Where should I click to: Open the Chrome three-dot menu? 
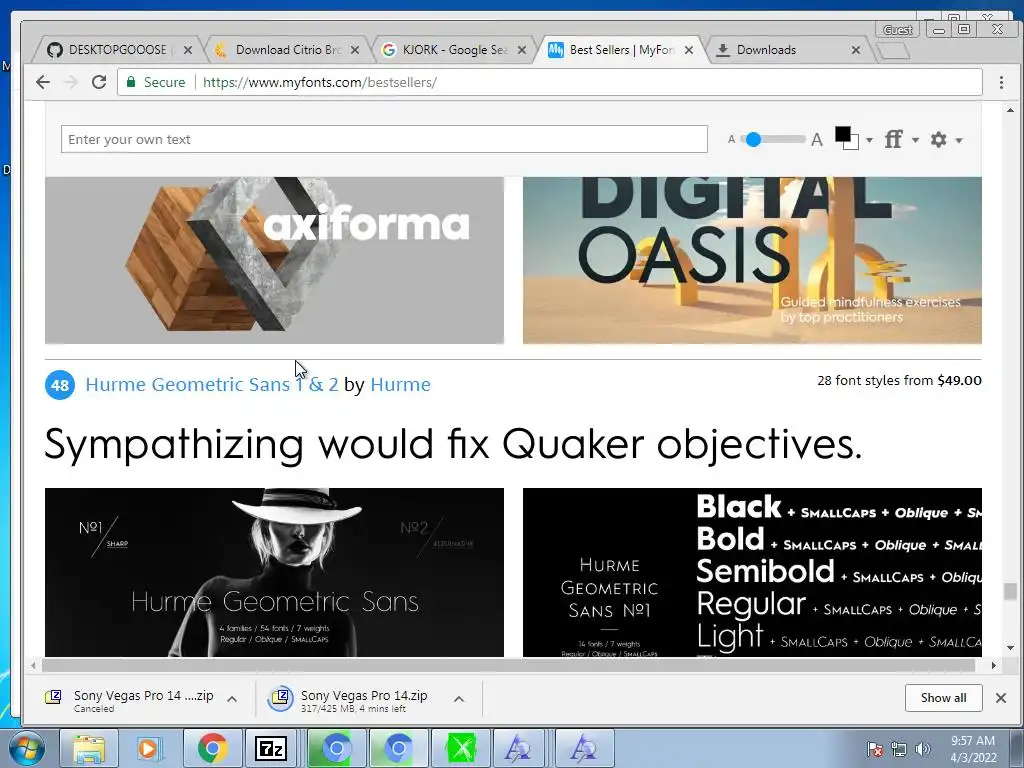click(x=1001, y=82)
